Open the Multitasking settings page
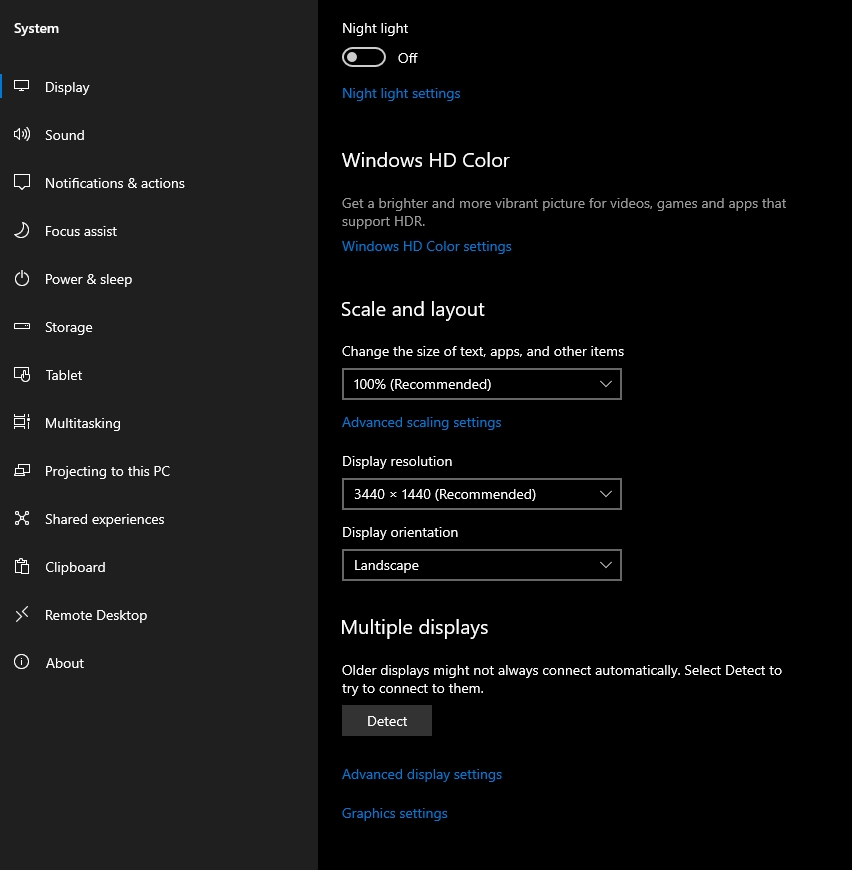 point(82,423)
